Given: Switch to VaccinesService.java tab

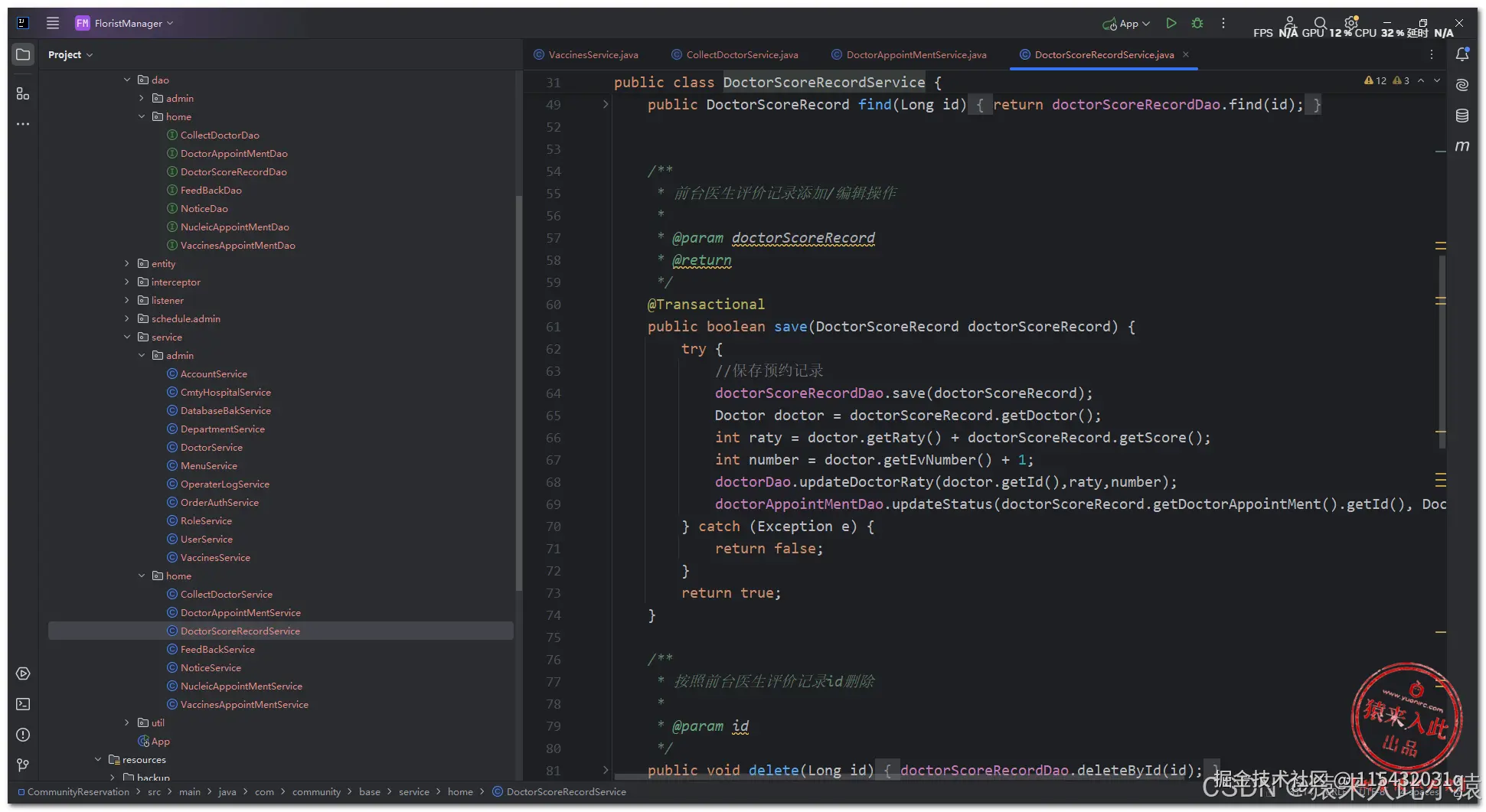Looking at the screenshot, I should pos(586,54).
